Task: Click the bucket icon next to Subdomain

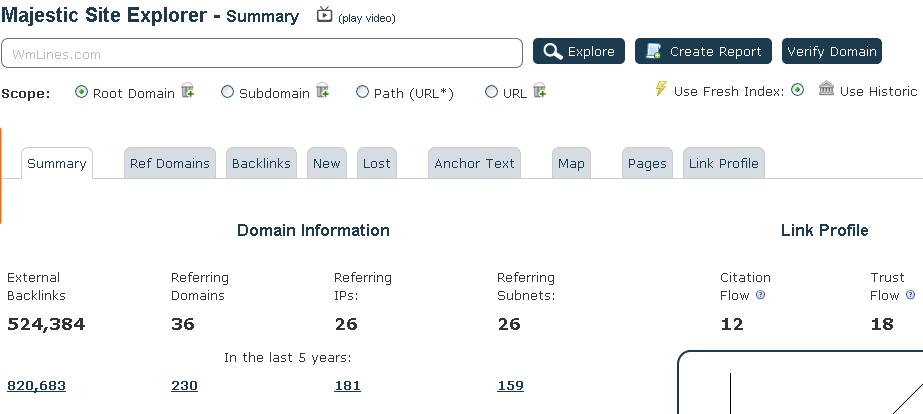Action: coord(323,91)
